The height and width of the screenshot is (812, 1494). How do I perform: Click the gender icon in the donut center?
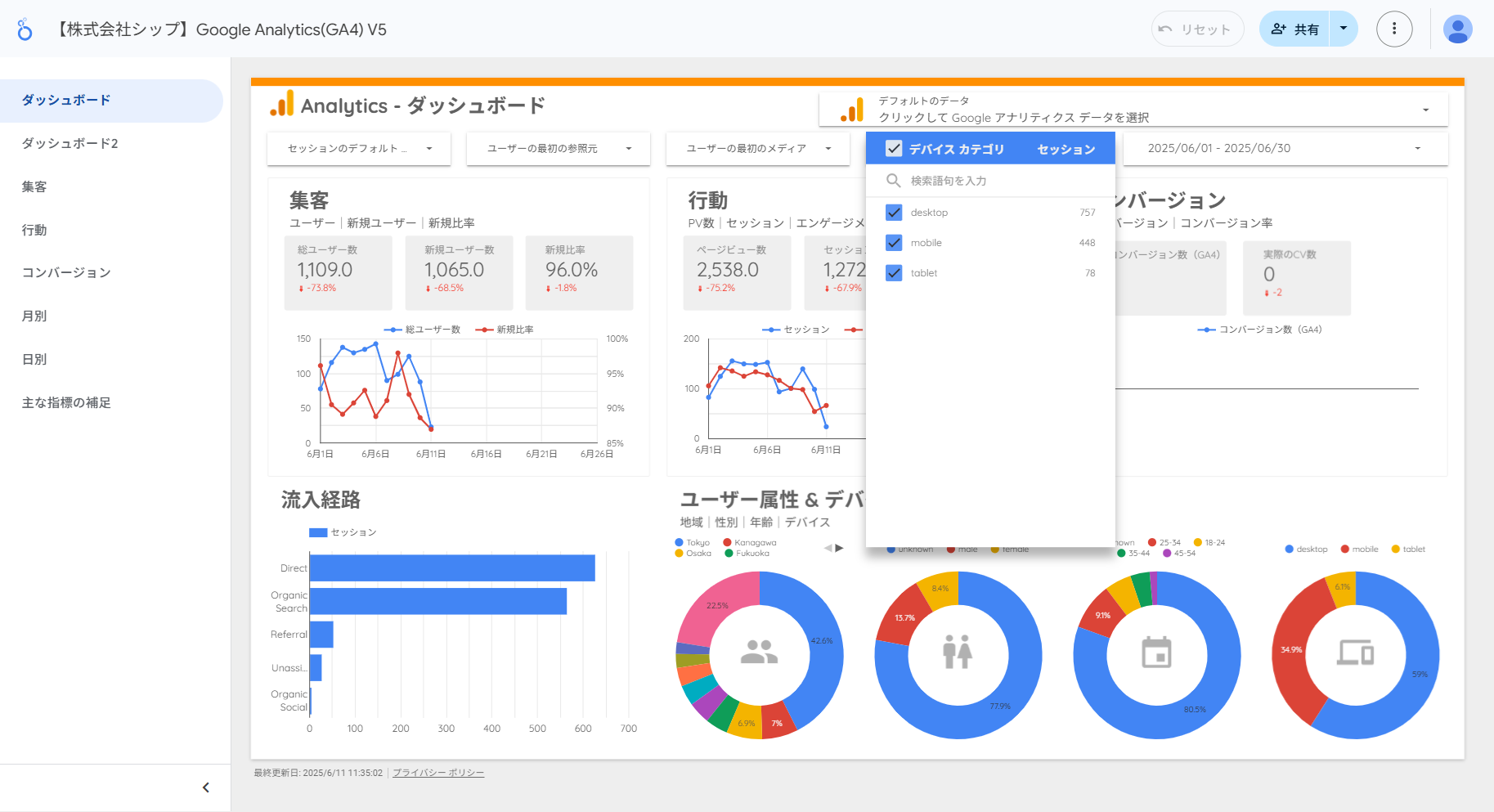tap(958, 652)
